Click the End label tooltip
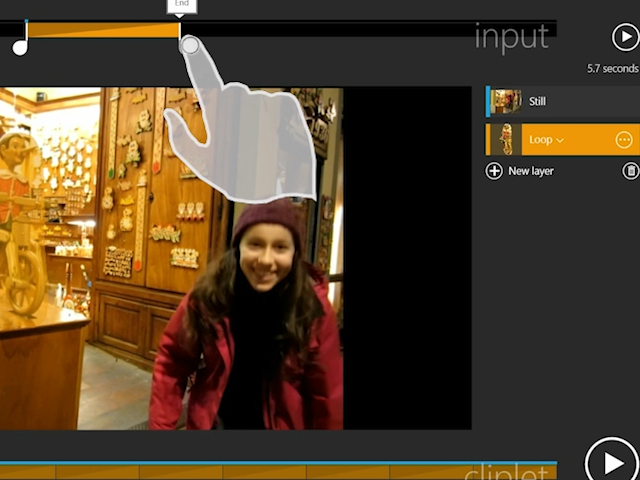The image size is (640, 480). point(181,5)
